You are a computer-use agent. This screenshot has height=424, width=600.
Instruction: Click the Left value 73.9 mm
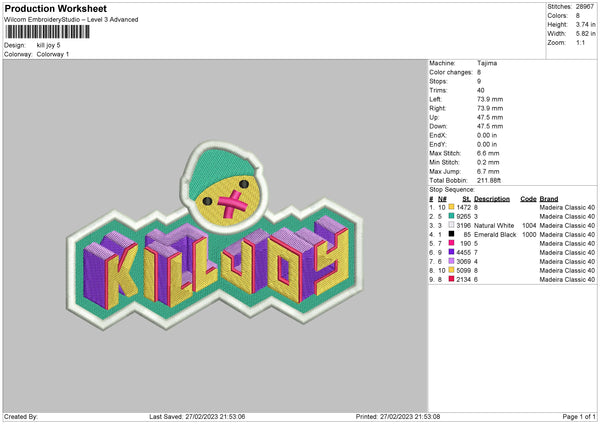coord(490,99)
